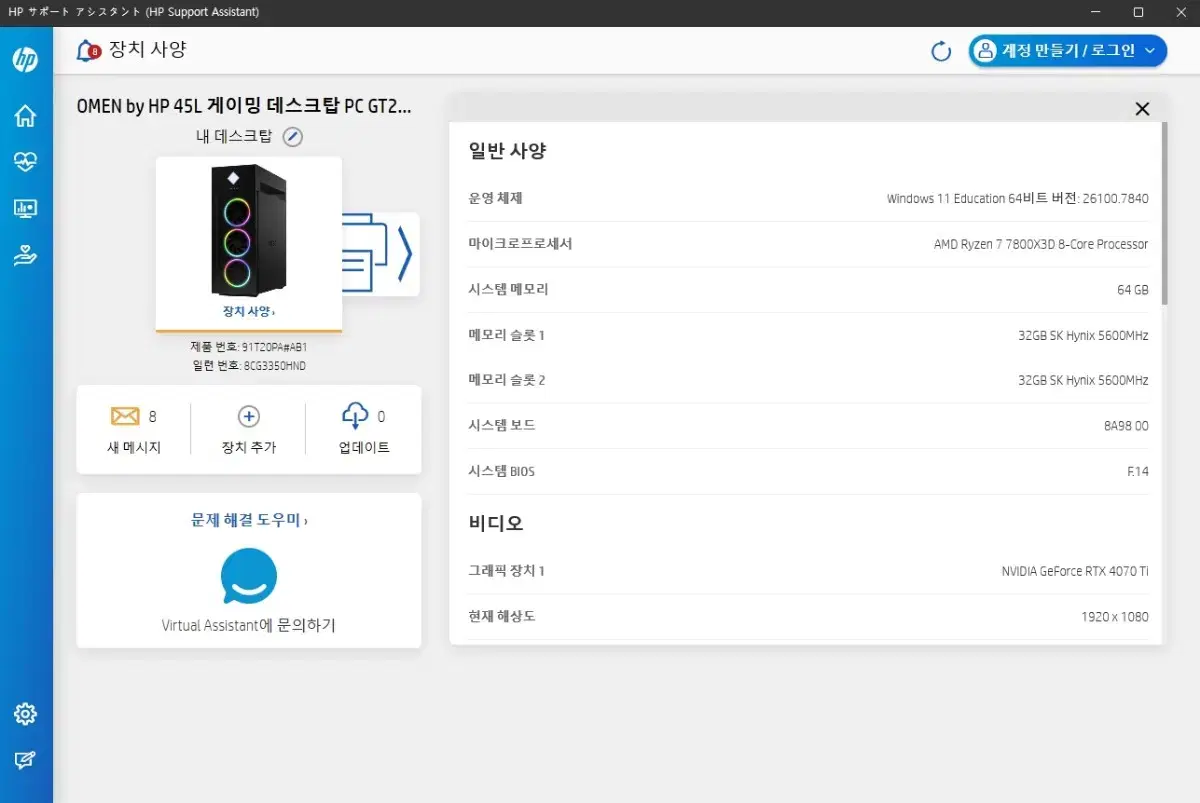Maximize the HP Support Assistant window
Viewport: 1200px width, 803px height.
(x=1138, y=12)
